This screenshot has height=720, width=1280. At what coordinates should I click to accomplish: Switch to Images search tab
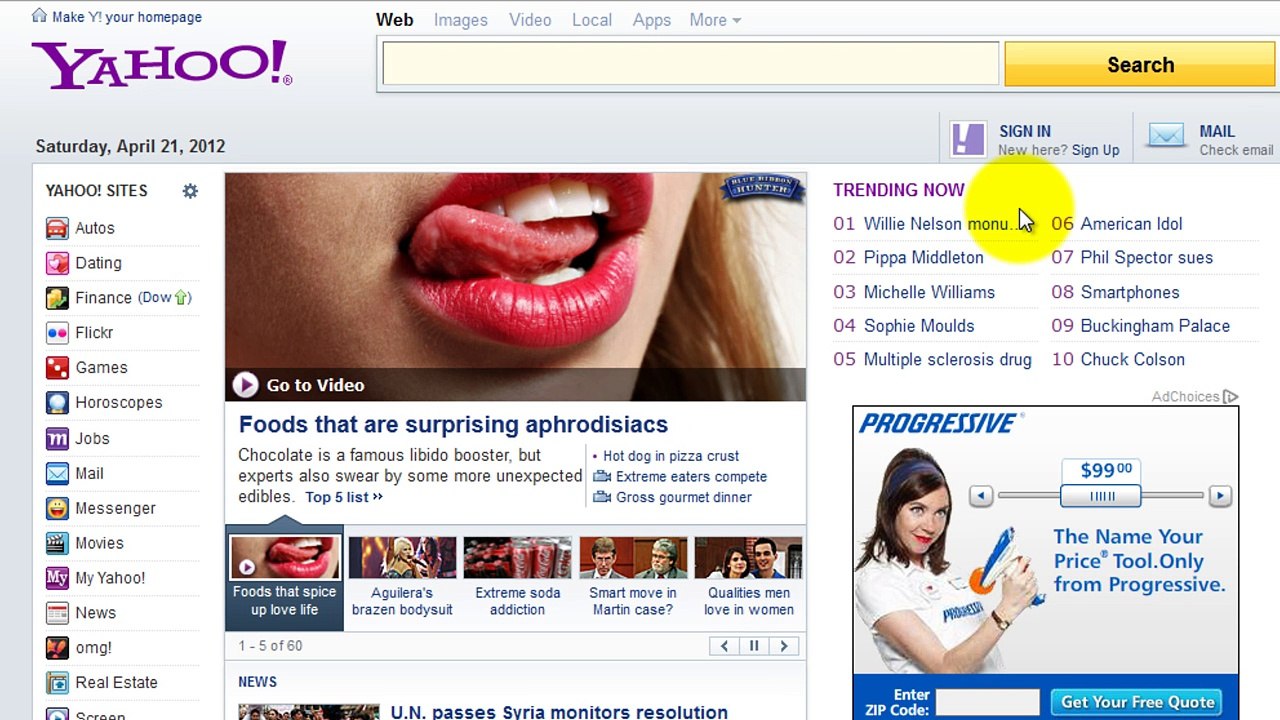click(461, 20)
